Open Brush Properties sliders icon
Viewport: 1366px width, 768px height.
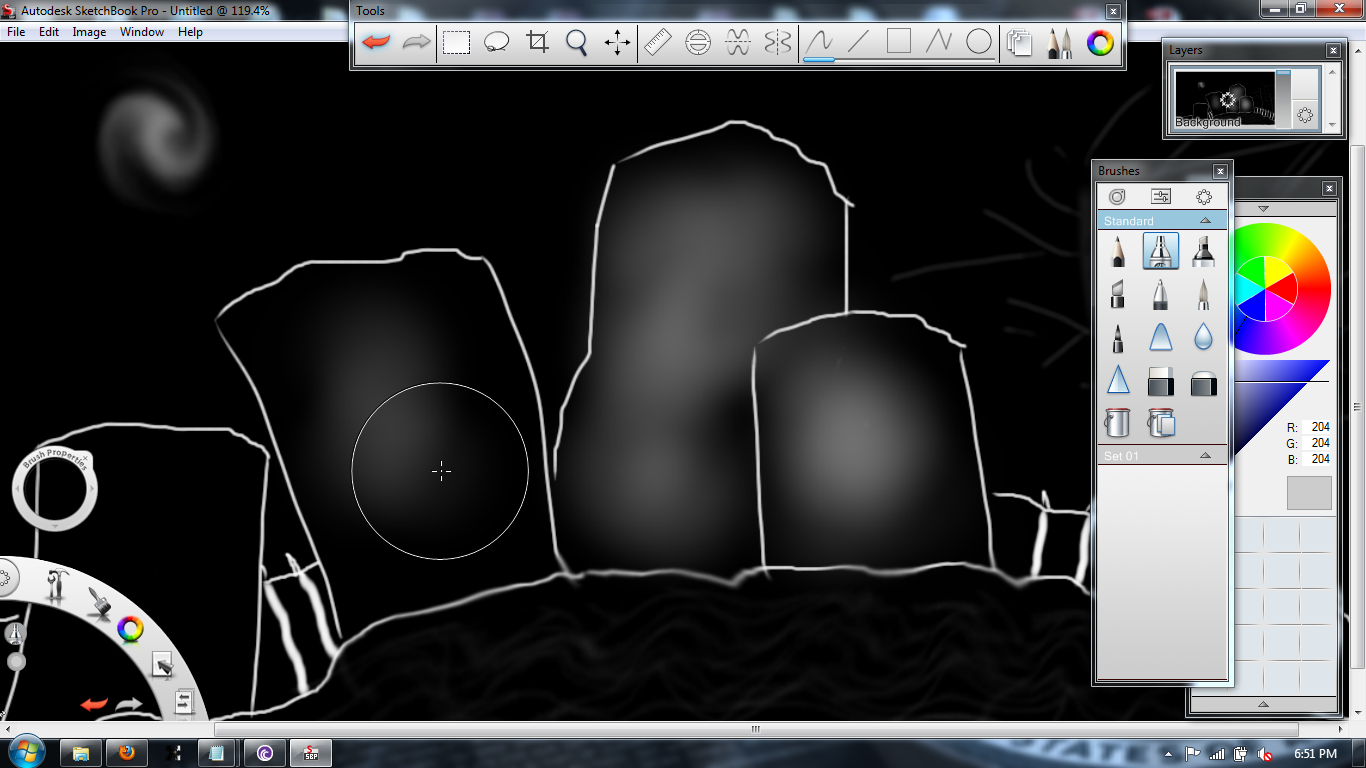coord(1161,197)
